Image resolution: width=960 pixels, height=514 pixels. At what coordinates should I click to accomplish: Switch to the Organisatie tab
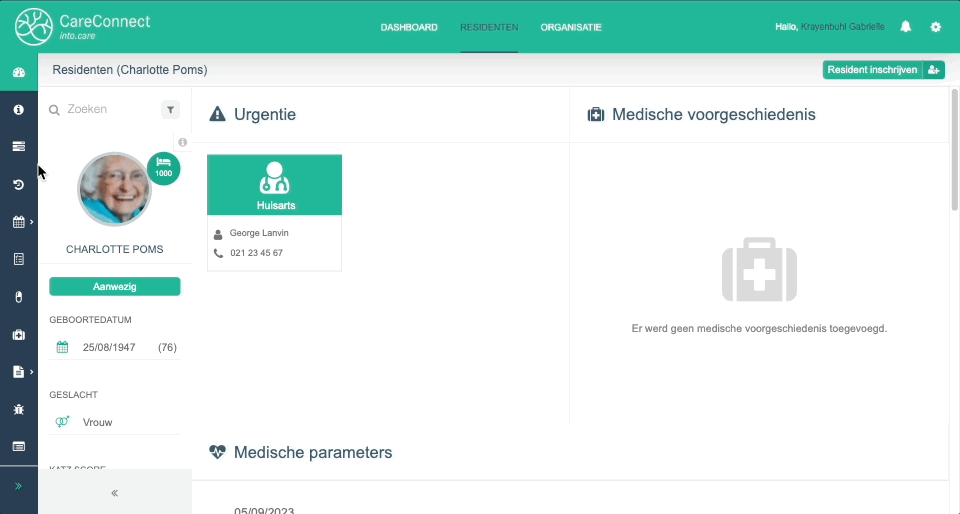(571, 27)
